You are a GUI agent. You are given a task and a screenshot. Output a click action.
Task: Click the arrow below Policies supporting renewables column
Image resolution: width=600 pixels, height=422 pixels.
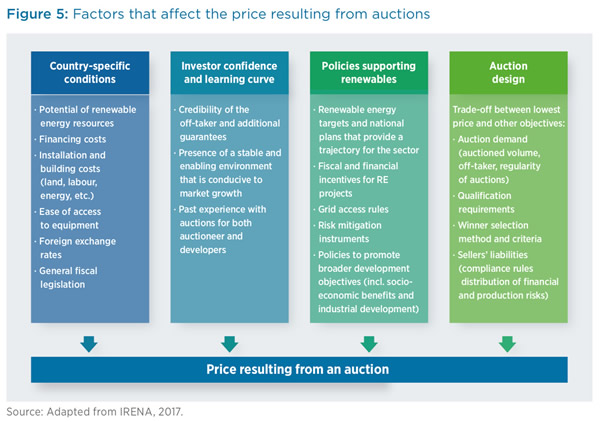[369, 344]
